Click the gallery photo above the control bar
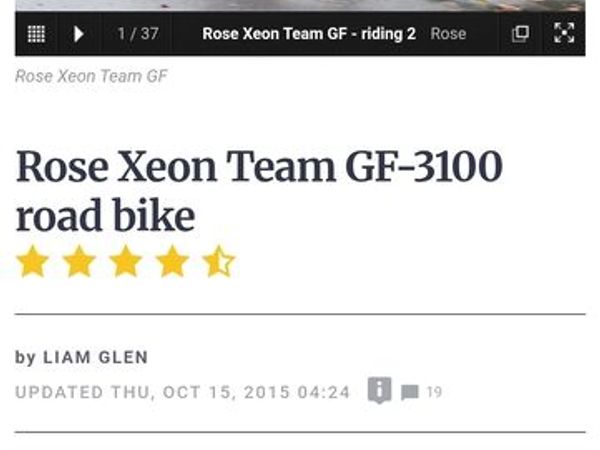600x450 pixels. point(300,5)
